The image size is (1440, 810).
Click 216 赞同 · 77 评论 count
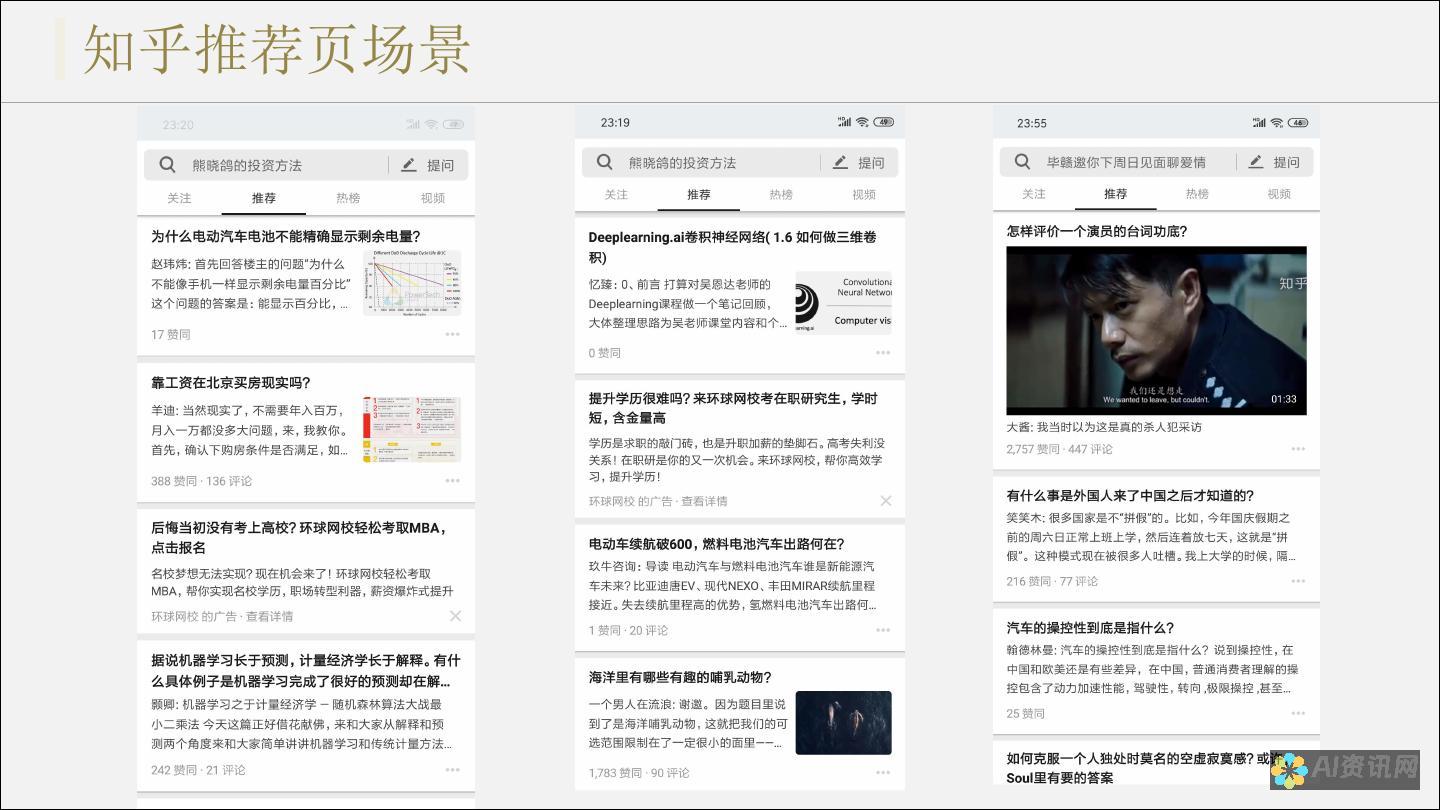click(x=1052, y=581)
